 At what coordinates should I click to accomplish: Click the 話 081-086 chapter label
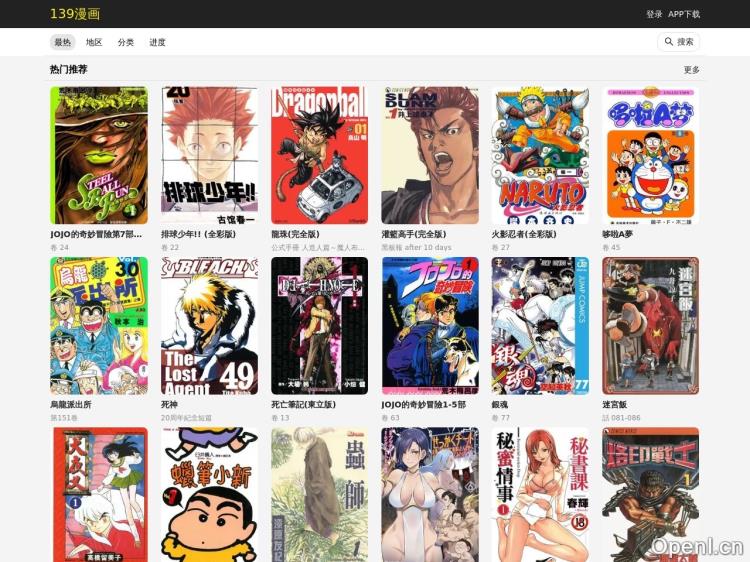(621, 418)
